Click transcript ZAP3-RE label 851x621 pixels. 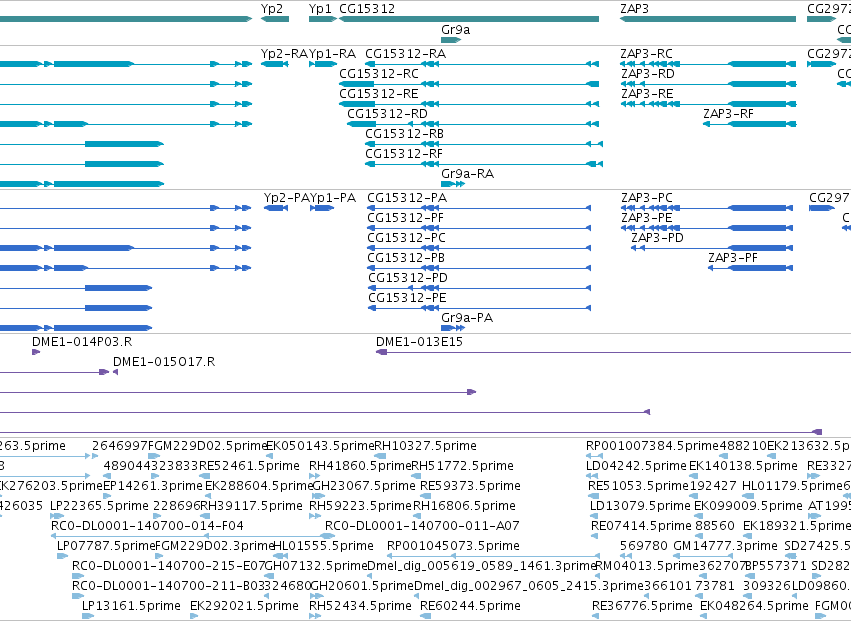click(x=647, y=94)
